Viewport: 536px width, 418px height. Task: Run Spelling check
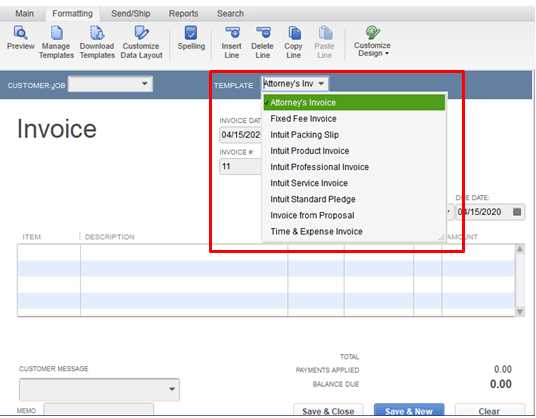pyautogui.click(x=191, y=38)
